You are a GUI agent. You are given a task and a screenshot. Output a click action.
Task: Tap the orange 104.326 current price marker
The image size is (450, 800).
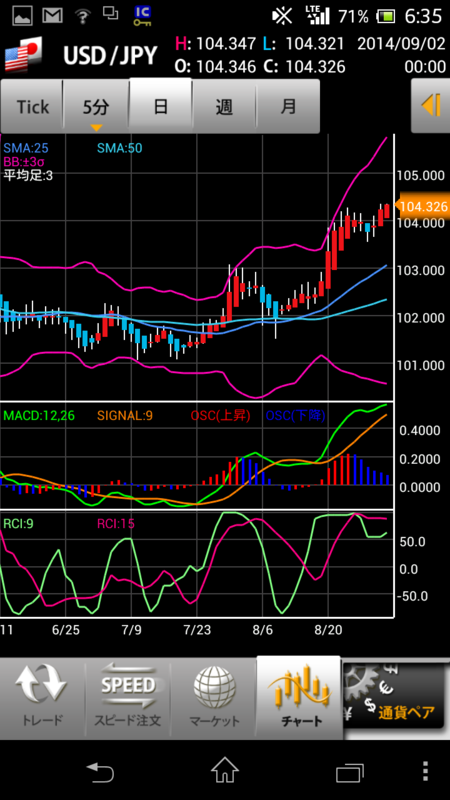pos(422,207)
